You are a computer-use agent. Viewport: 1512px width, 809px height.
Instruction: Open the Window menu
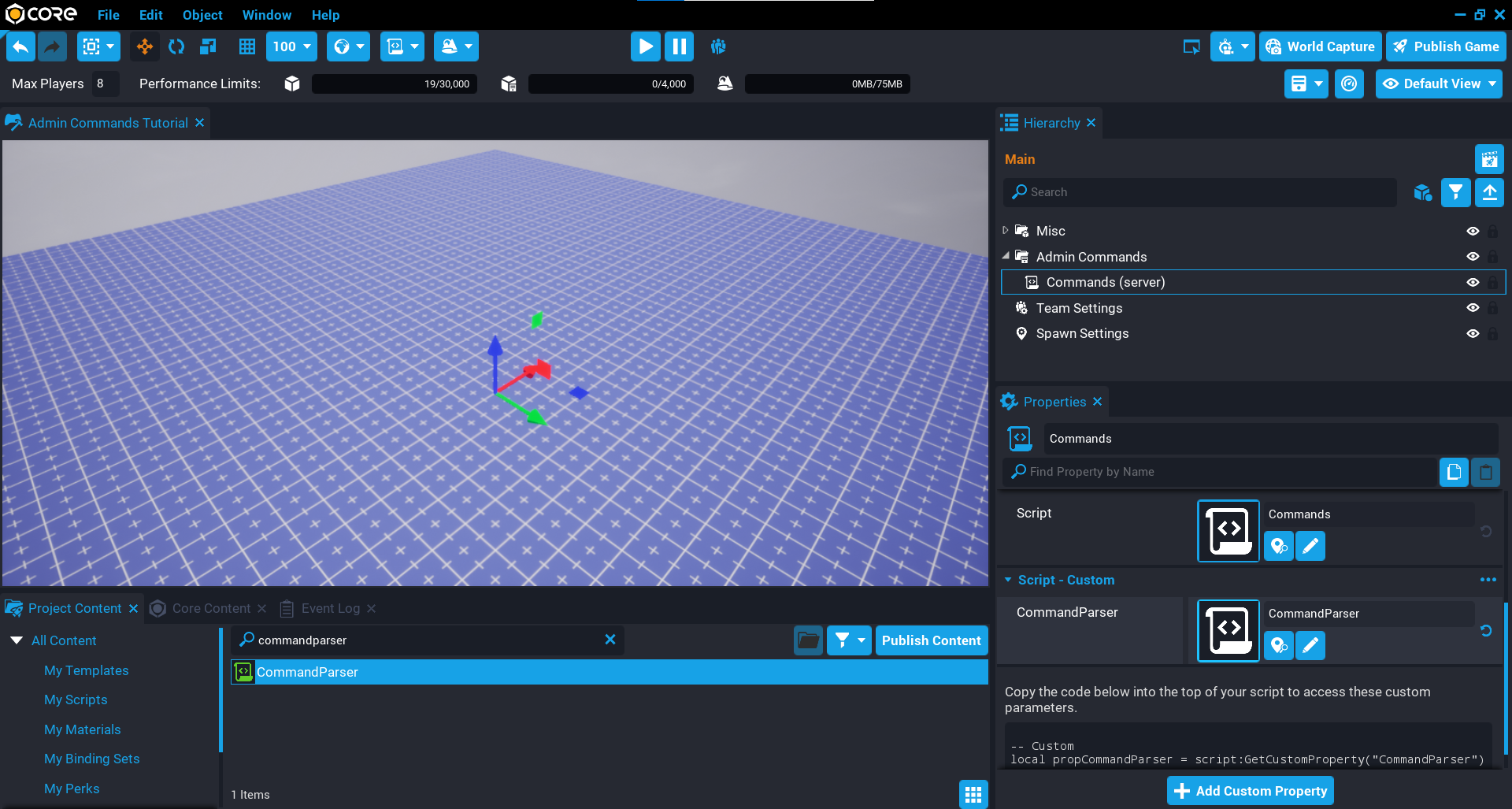point(266,15)
